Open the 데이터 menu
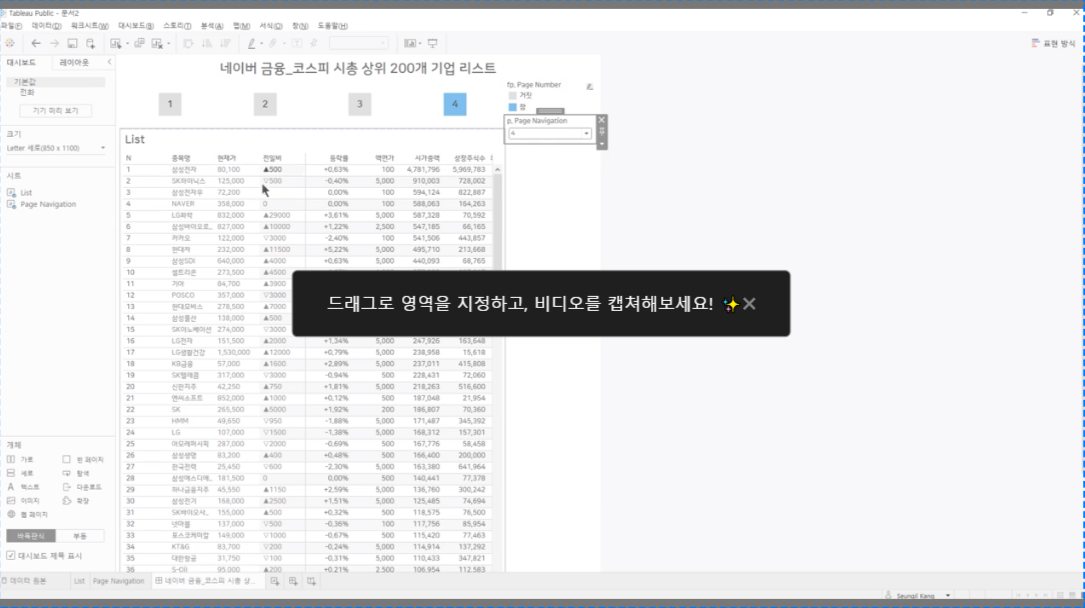The image size is (1085, 608). [x=46, y=26]
